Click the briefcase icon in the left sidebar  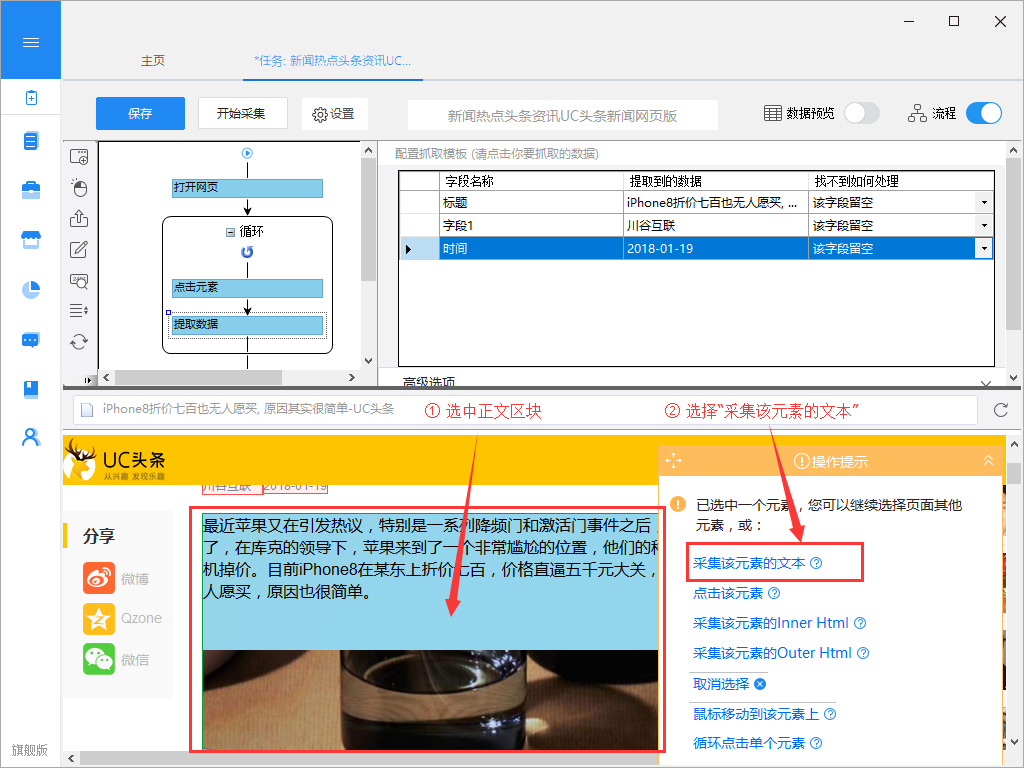31,190
